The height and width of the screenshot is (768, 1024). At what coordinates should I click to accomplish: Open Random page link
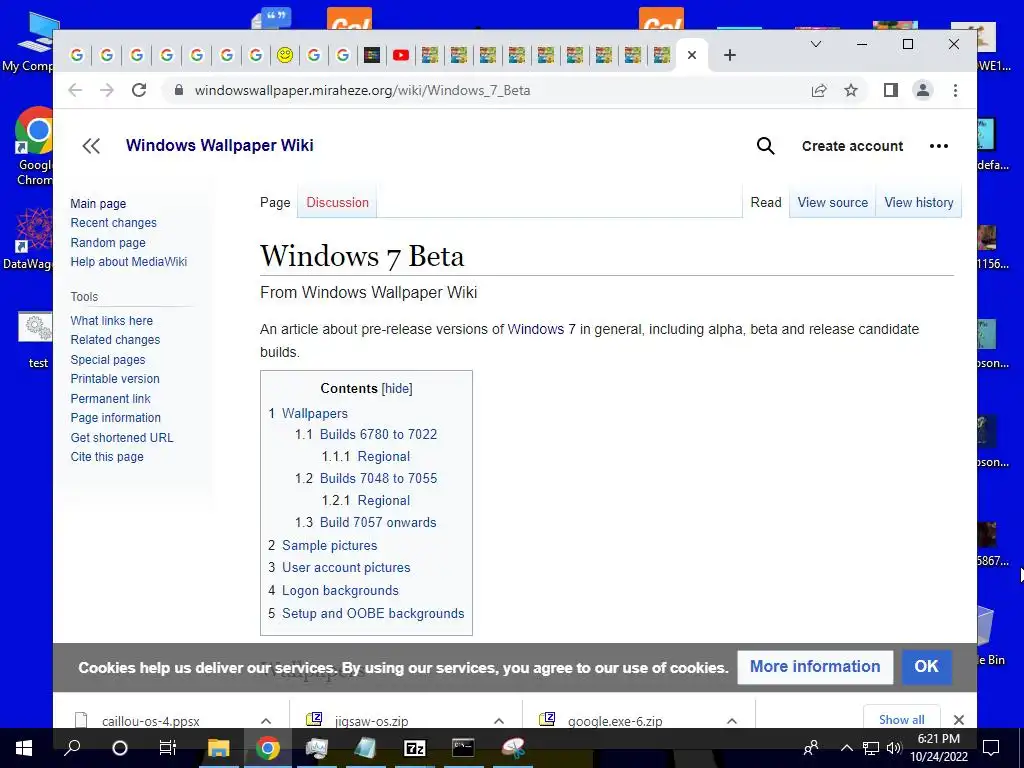pyautogui.click(x=108, y=242)
